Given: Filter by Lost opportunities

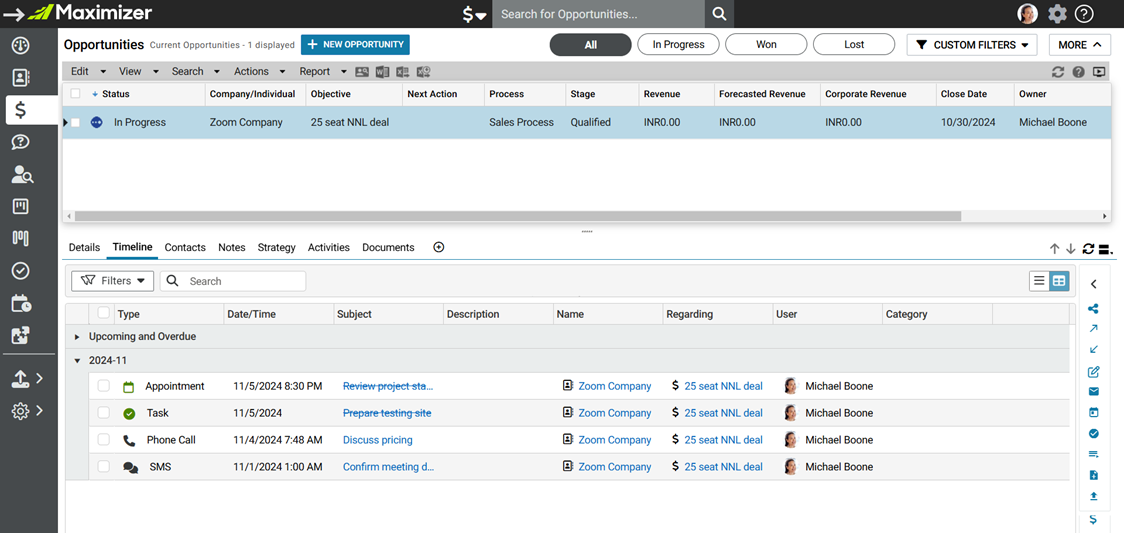Looking at the screenshot, I should (x=854, y=44).
